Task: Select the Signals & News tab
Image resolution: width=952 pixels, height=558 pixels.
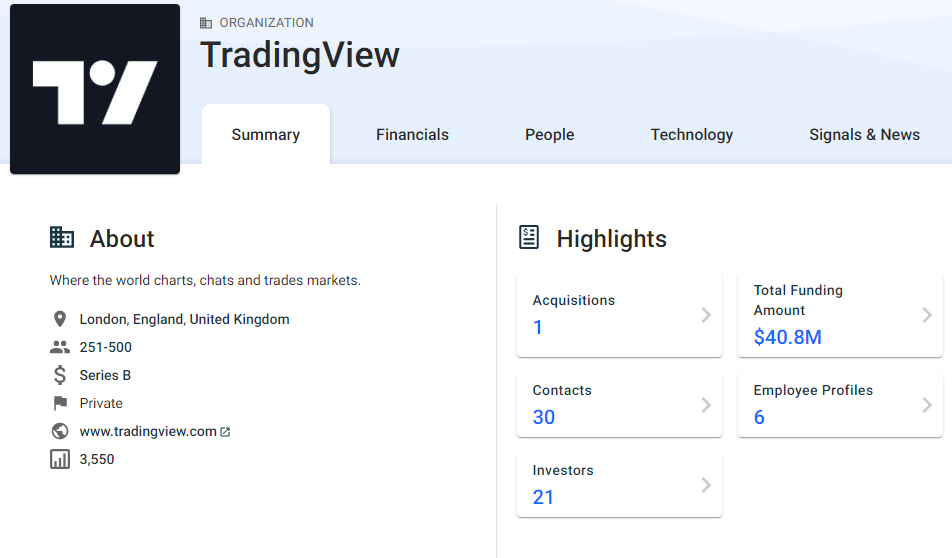Action: pos(864,134)
